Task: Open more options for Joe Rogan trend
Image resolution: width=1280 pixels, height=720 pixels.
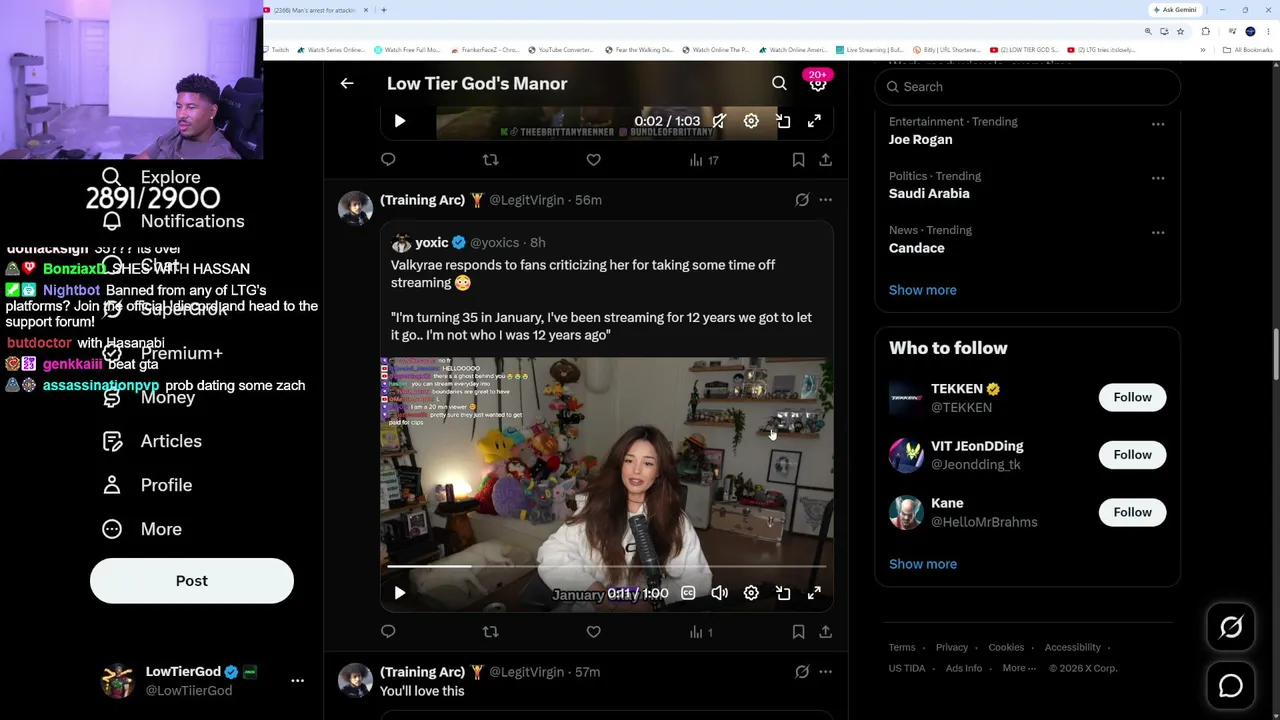Action: coord(1158,124)
